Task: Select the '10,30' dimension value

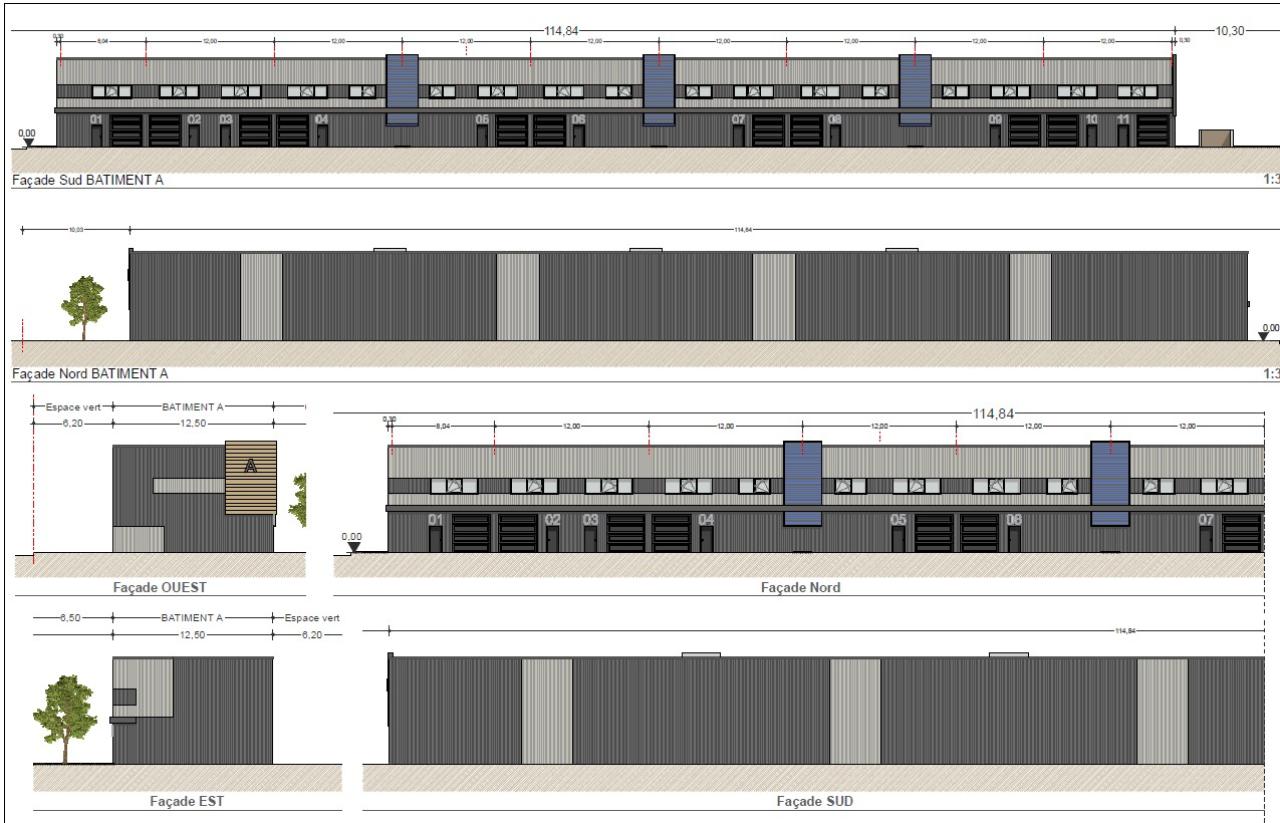Action: [x=1230, y=31]
